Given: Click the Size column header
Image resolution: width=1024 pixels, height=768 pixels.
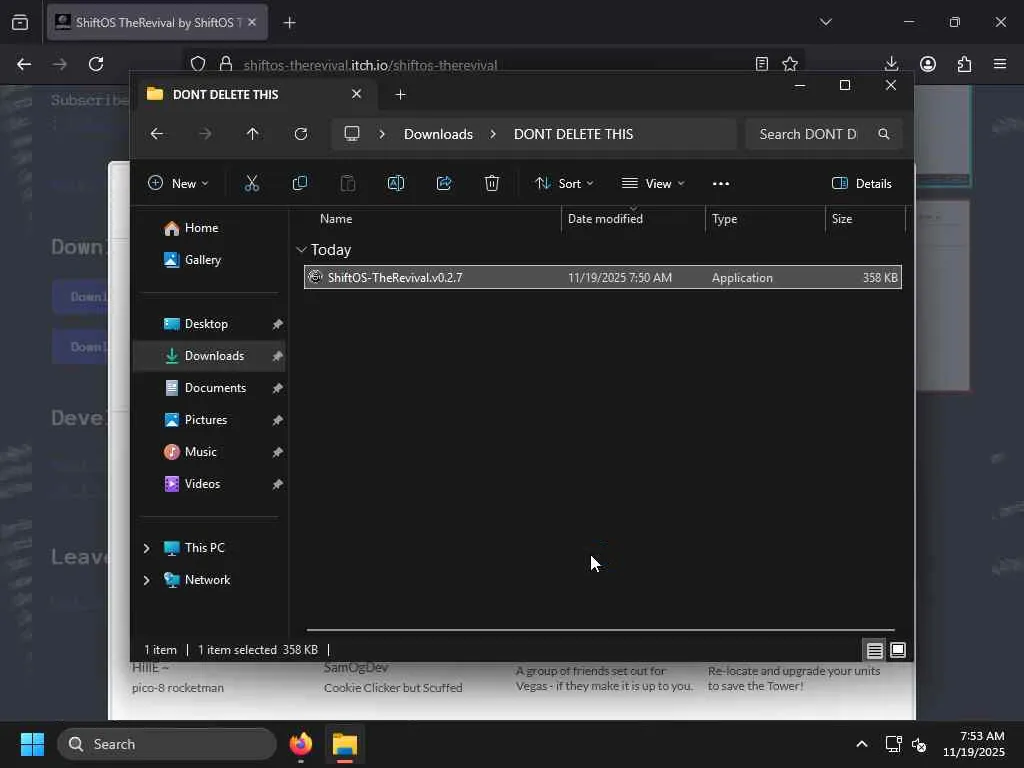Looking at the screenshot, I should tap(865, 219).
